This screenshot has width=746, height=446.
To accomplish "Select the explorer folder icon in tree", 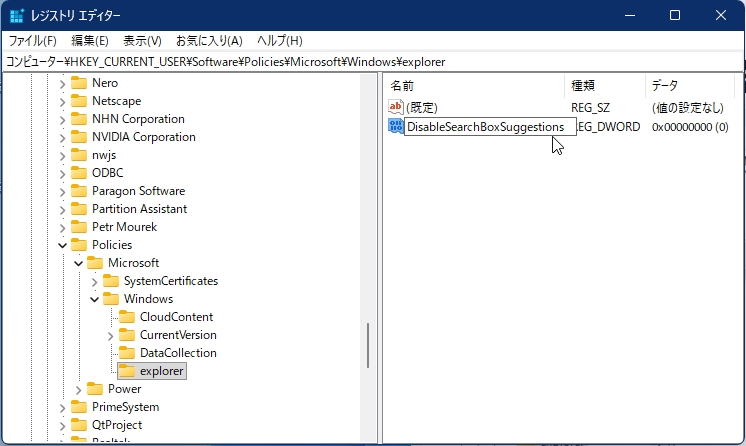I will pos(127,371).
